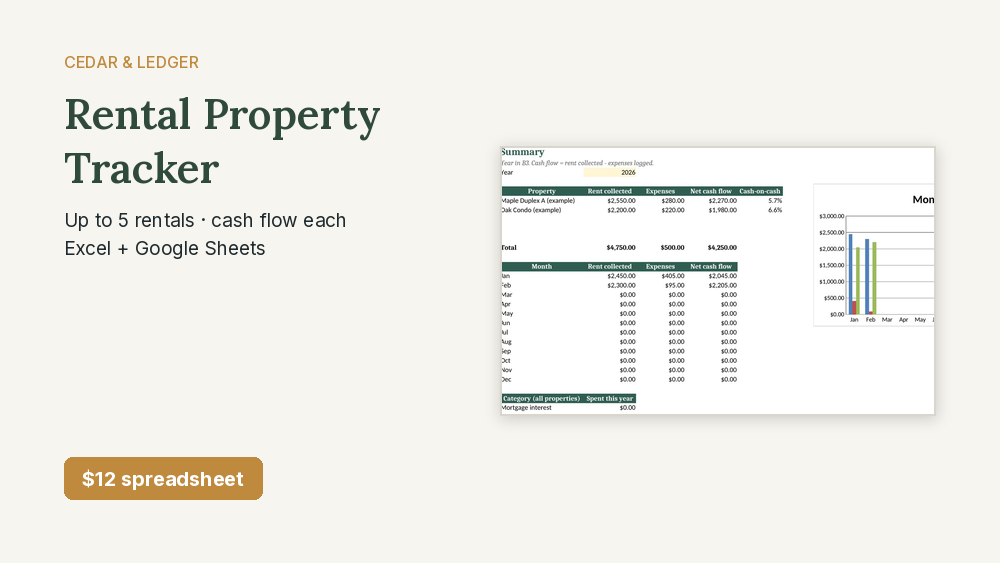The width and height of the screenshot is (1000, 563).
Task: Click the Month column header
Action: pos(541,266)
